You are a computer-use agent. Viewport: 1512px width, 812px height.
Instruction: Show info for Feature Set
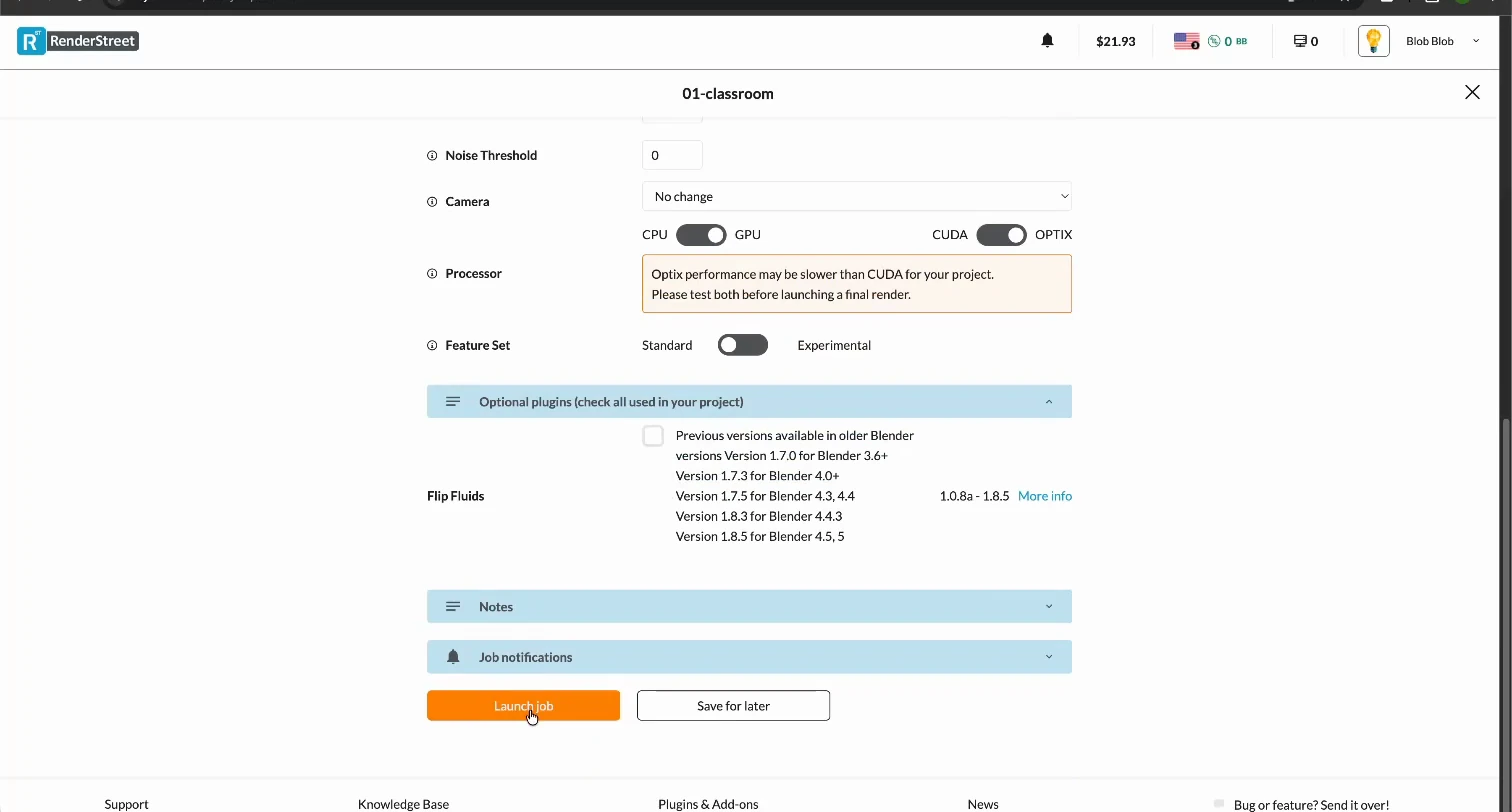click(x=432, y=346)
